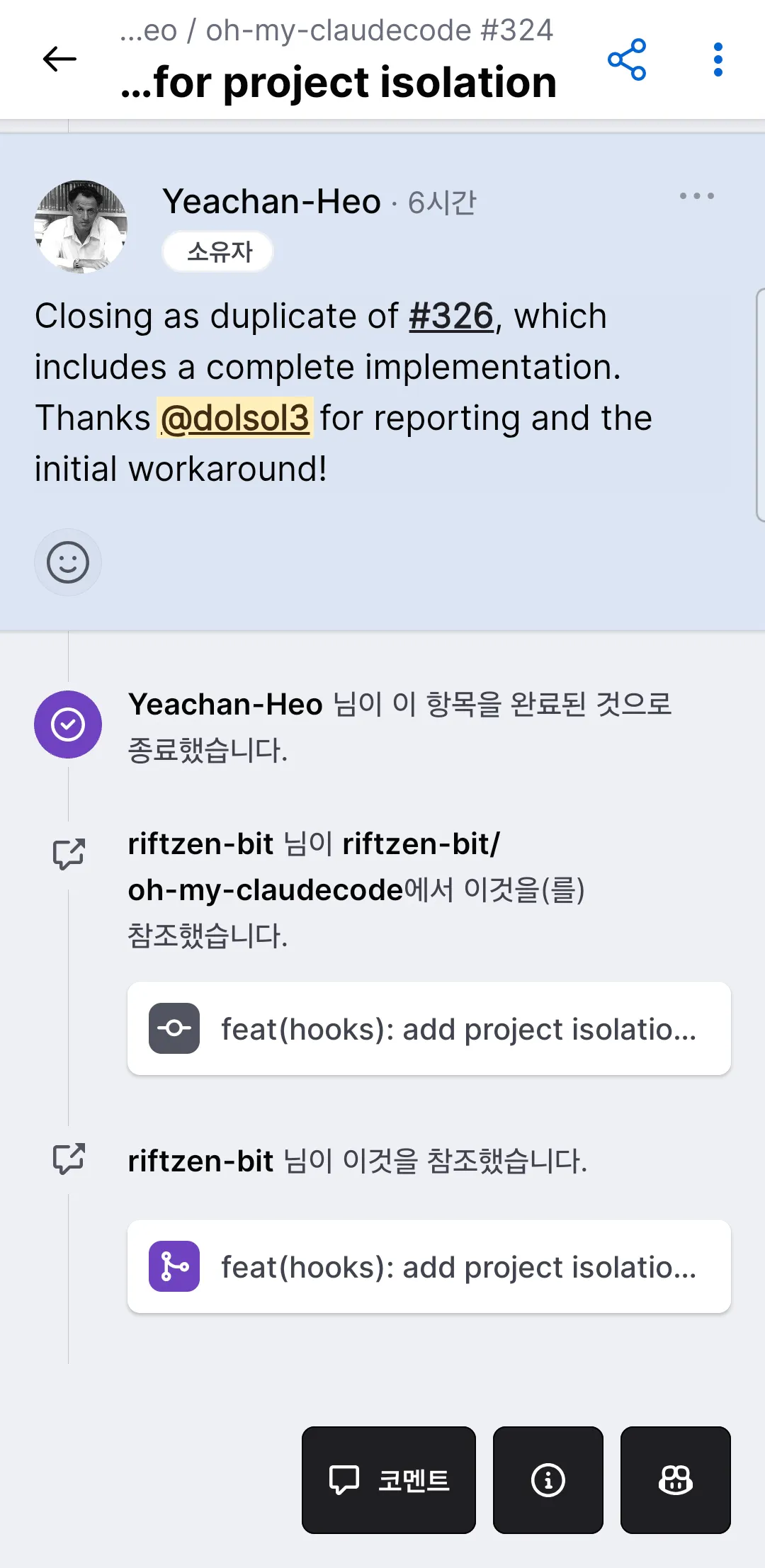Open Yeachan-Heo's profile avatar

click(x=81, y=227)
